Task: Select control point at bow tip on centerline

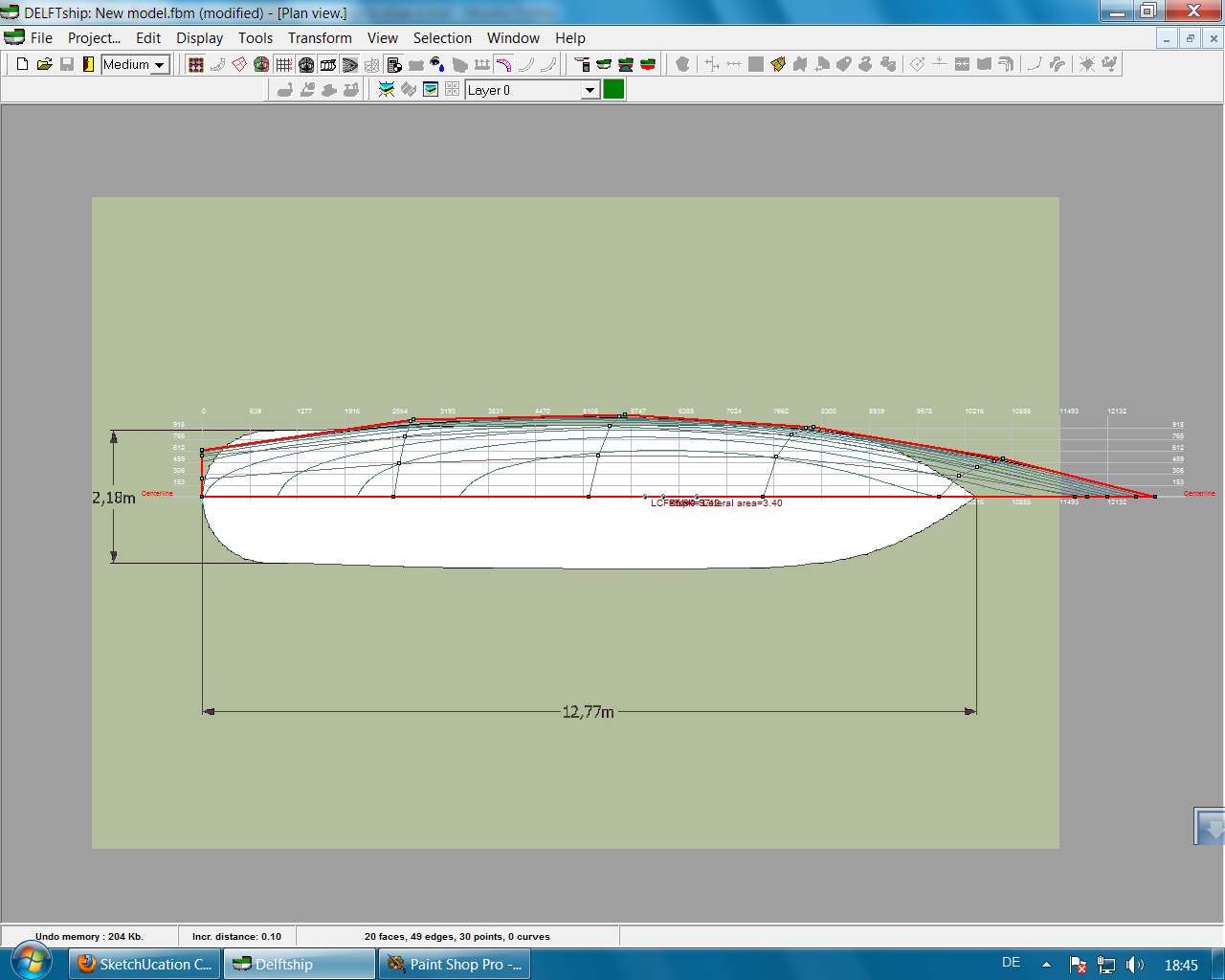Action: (1155, 497)
